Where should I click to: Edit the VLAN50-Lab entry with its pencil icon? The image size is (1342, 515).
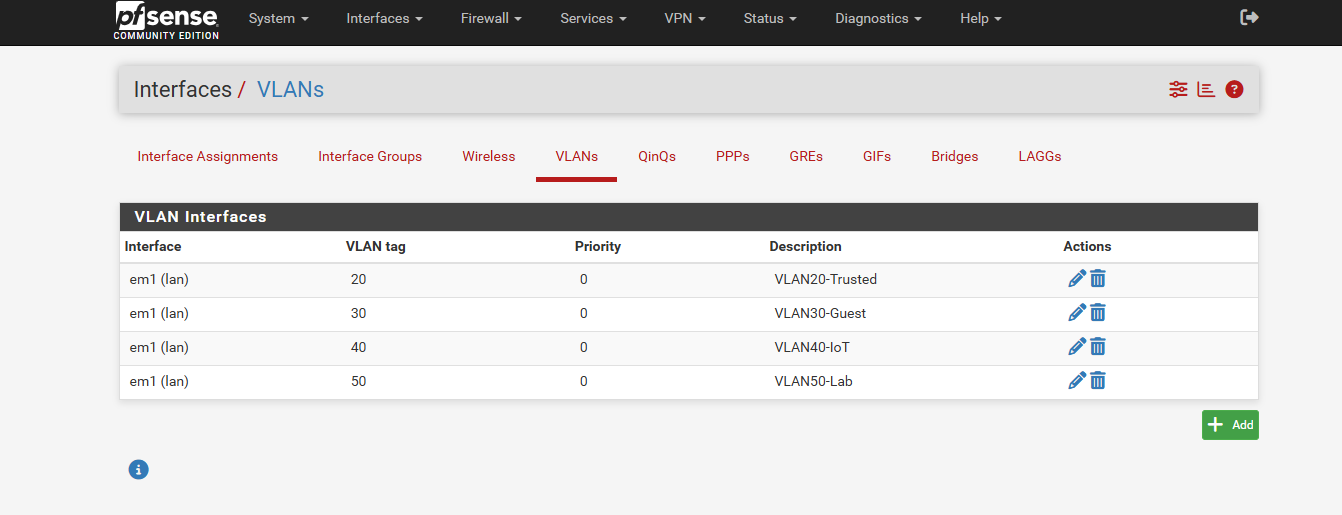pyautogui.click(x=1077, y=381)
